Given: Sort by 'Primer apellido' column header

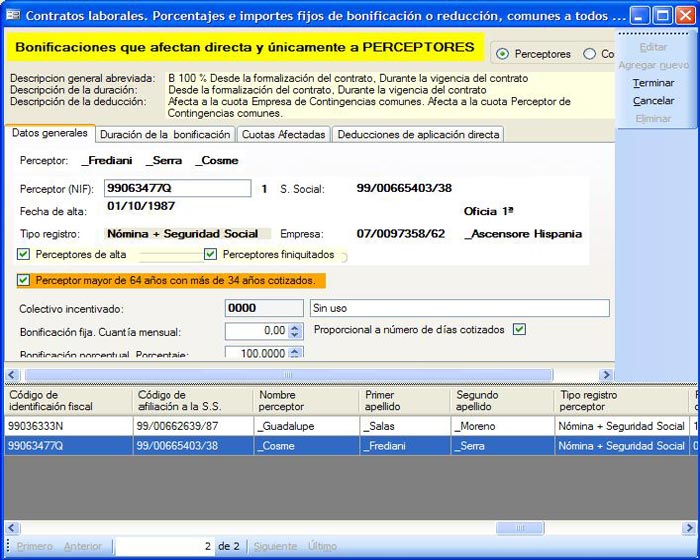Looking at the screenshot, I should tap(403, 401).
